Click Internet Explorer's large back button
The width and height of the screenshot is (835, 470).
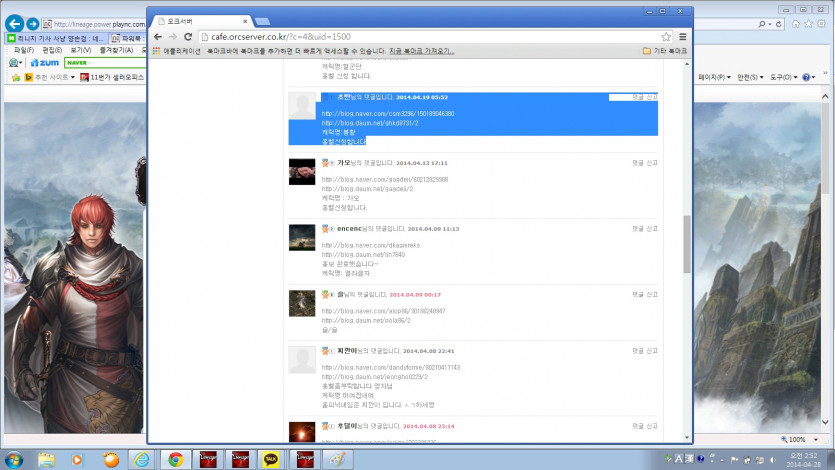14,23
